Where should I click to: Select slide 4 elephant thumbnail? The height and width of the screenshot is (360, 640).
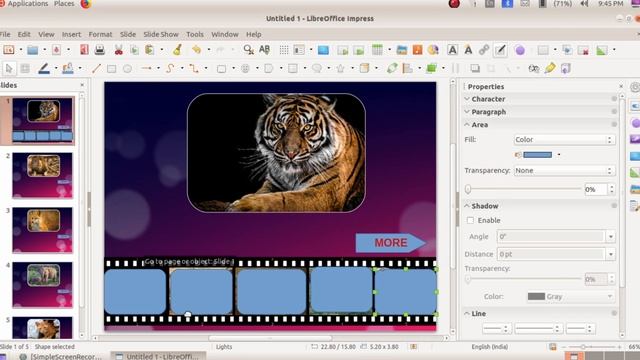coord(42,284)
